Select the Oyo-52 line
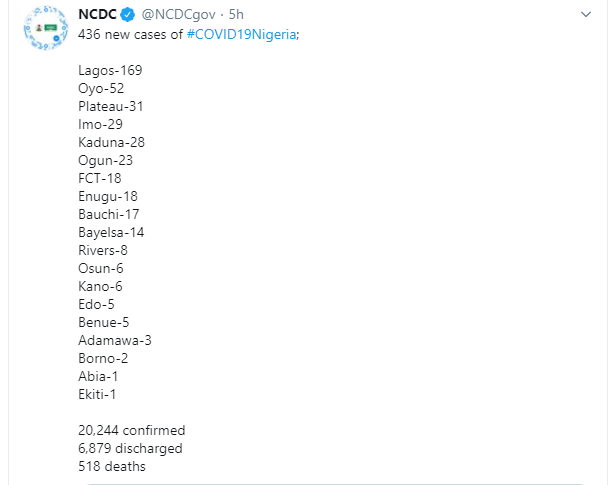The width and height of the screenshot is (609, 485). (101, 88)
